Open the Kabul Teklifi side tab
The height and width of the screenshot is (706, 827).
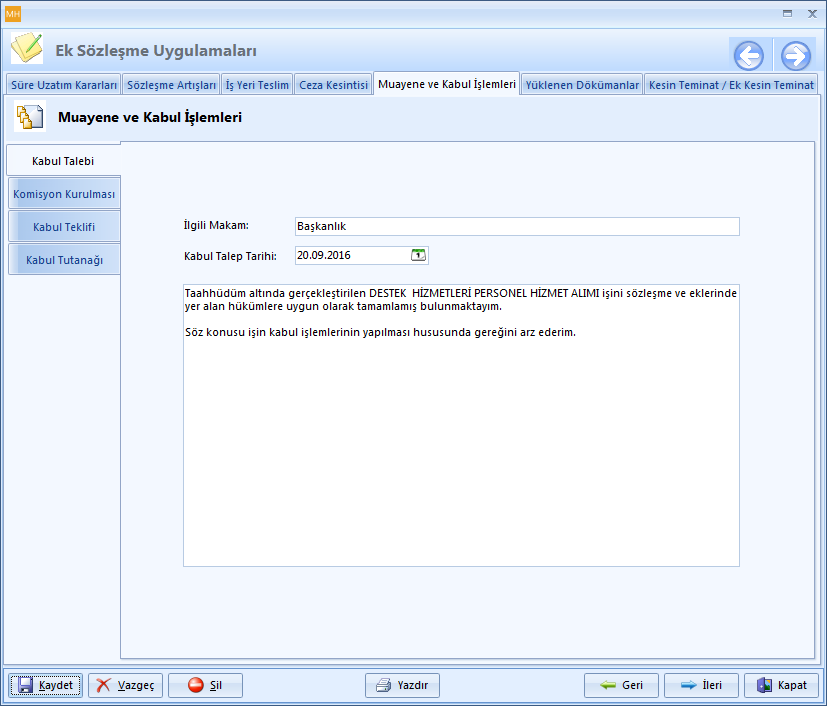[x=64, y=227]
